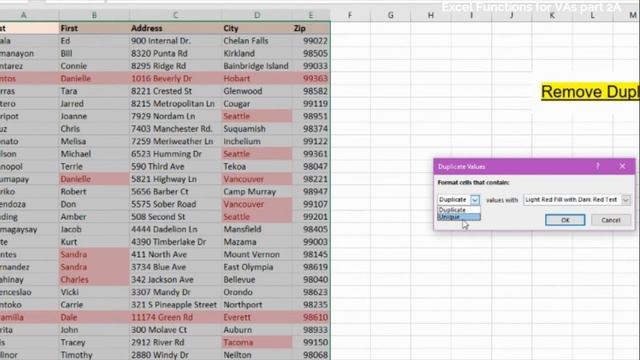Select column D header
This screenshot has width=640, height=360.
pos(257,15)
